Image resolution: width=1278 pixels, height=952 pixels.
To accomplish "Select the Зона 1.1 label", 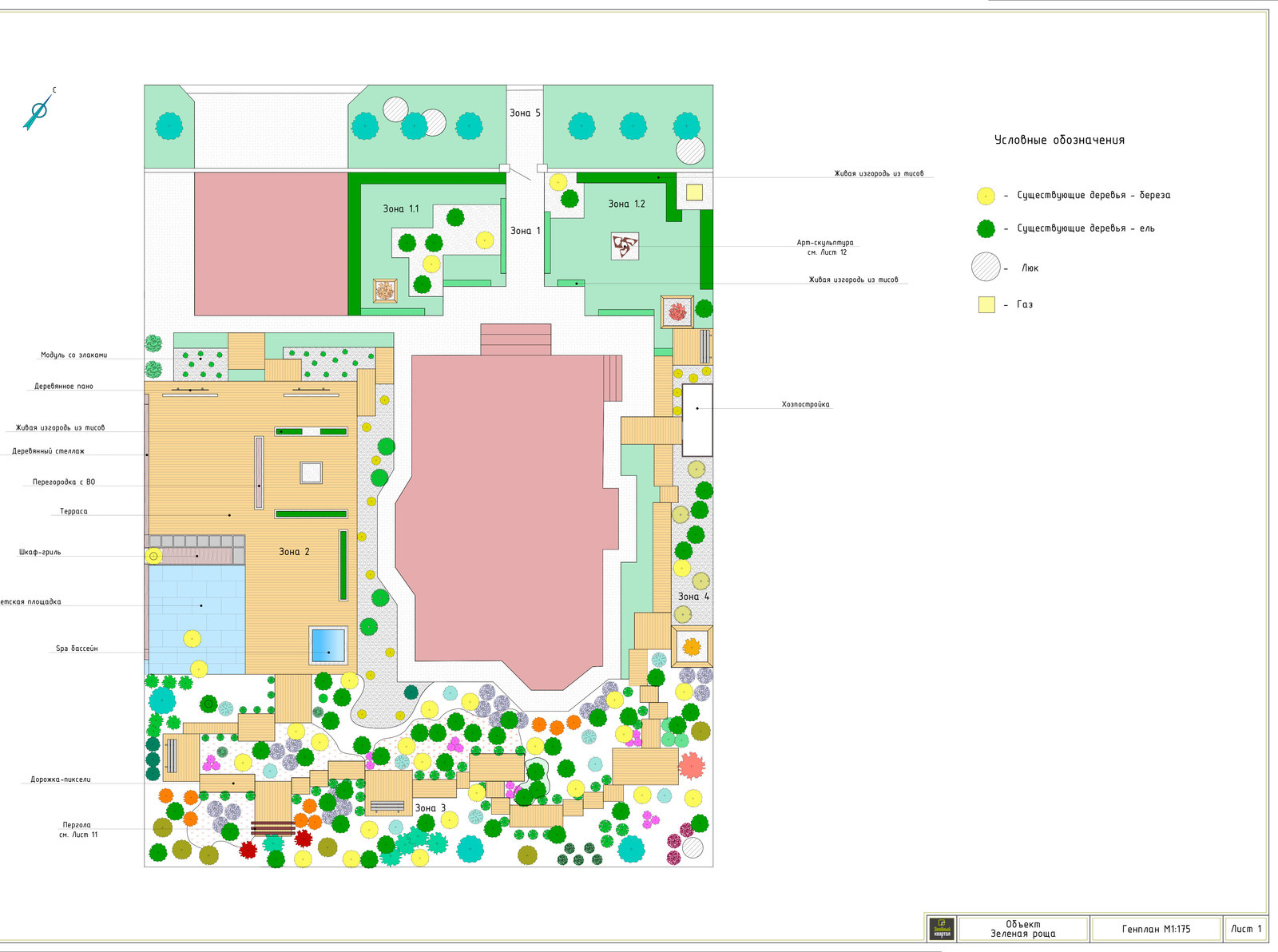I will [x=400, y=208].
